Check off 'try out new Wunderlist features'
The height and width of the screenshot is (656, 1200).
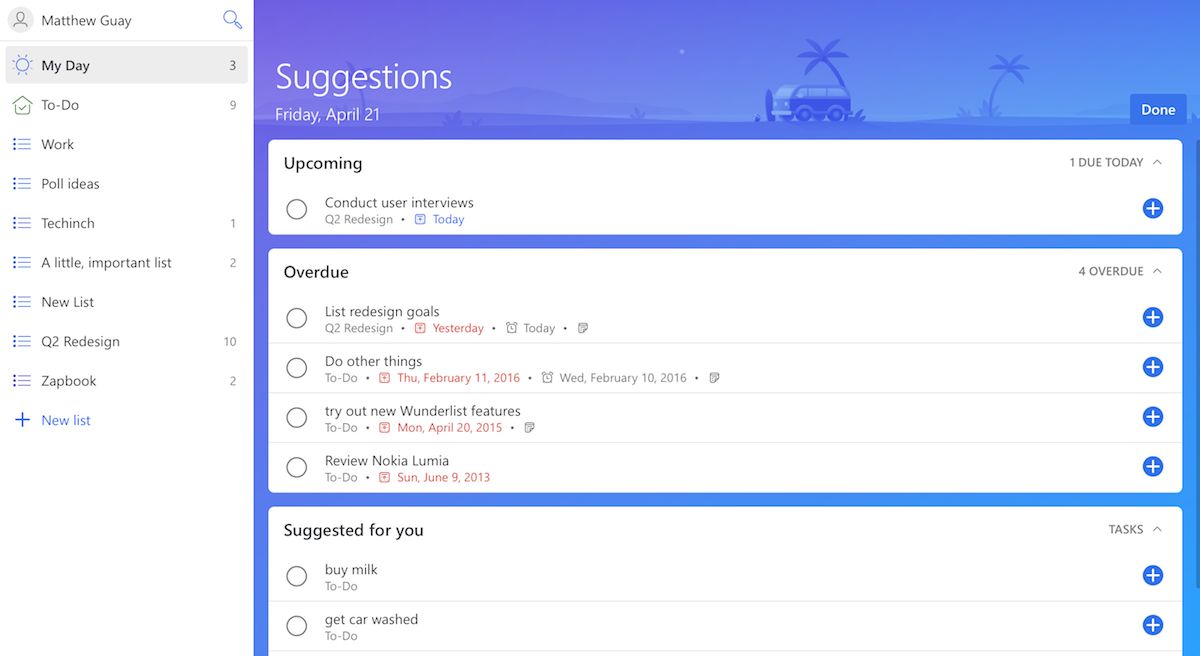pos(297,418)
